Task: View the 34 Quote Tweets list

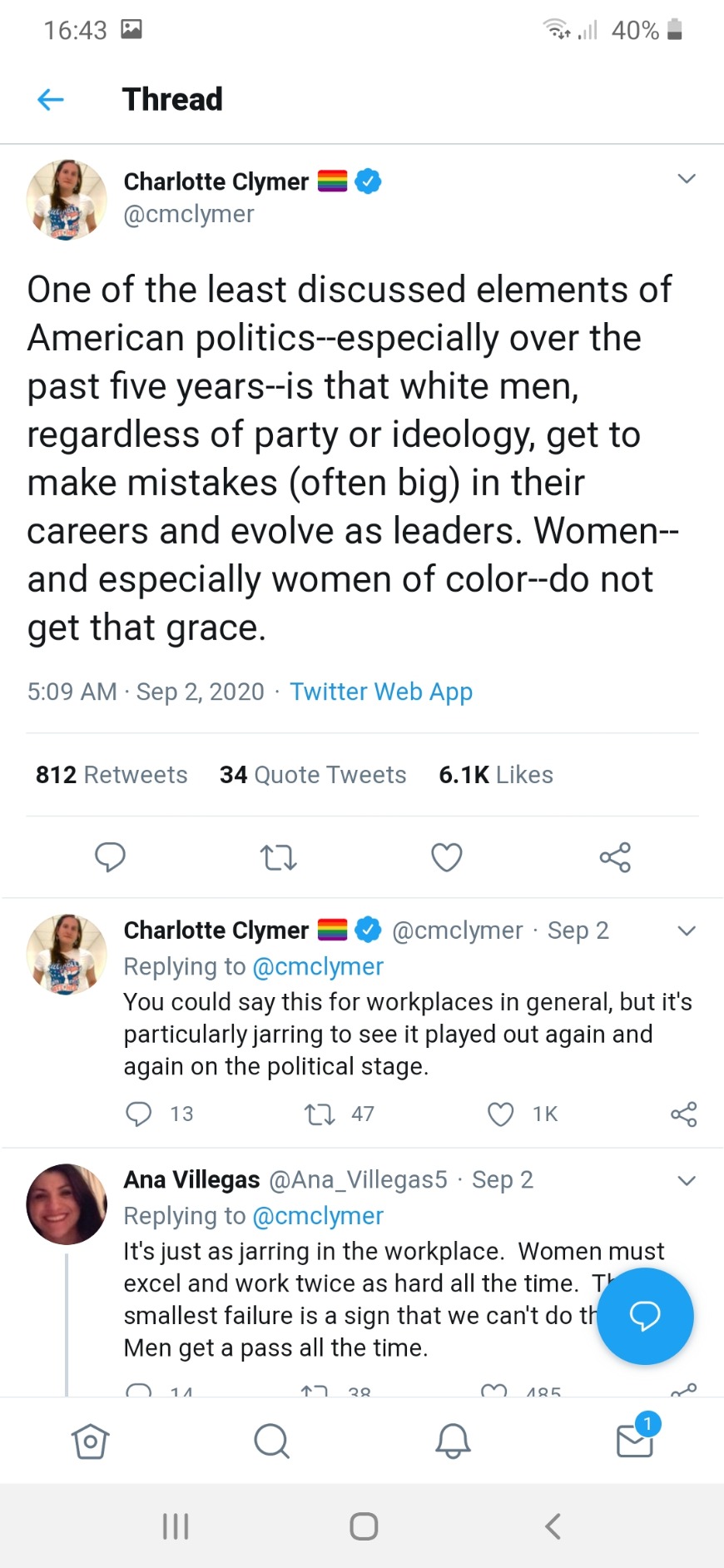Action: tap(313, 775)
